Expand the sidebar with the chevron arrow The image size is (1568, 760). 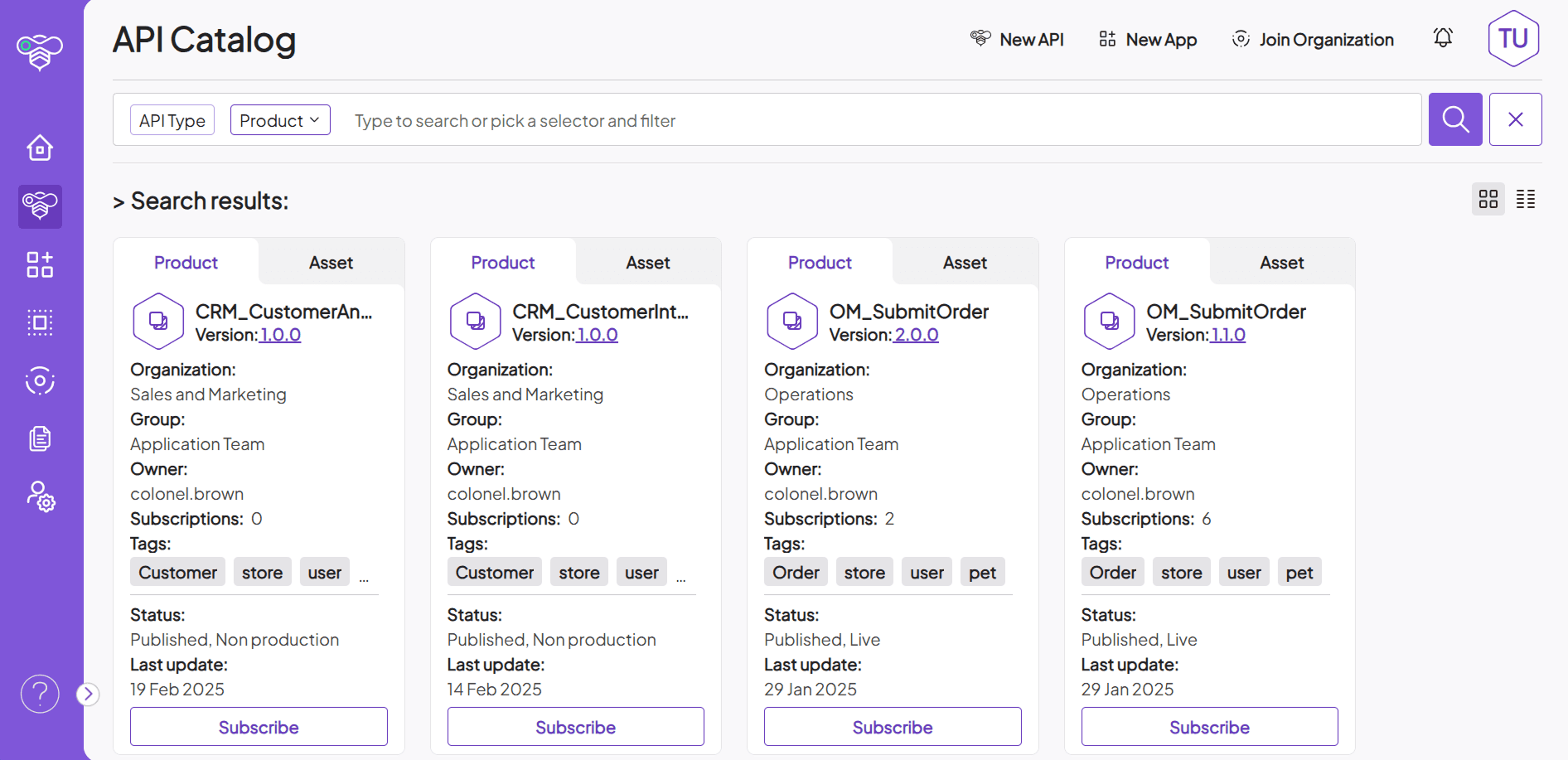pos(87,694)
